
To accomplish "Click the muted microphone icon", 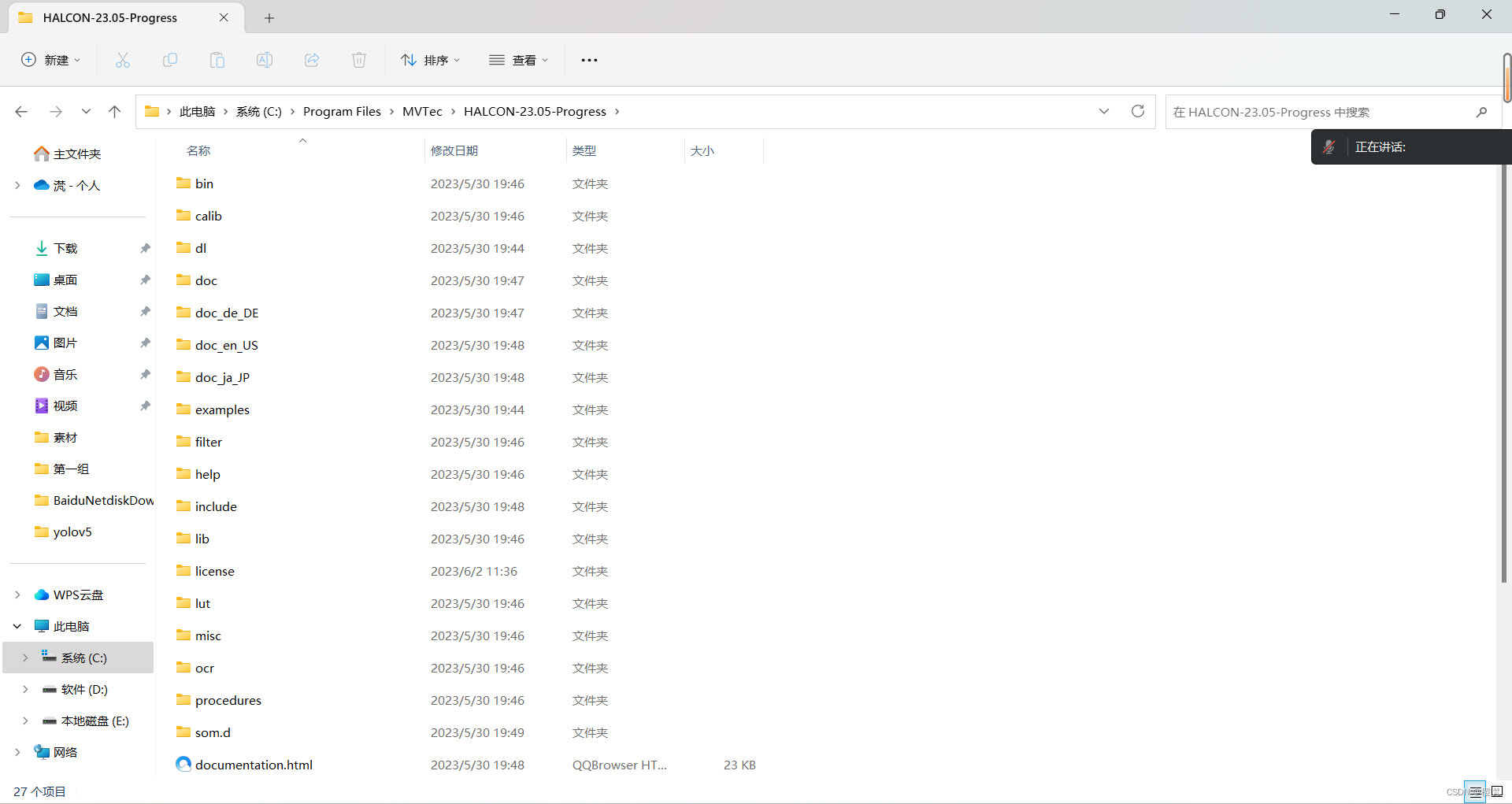I will coord(1329,146).
